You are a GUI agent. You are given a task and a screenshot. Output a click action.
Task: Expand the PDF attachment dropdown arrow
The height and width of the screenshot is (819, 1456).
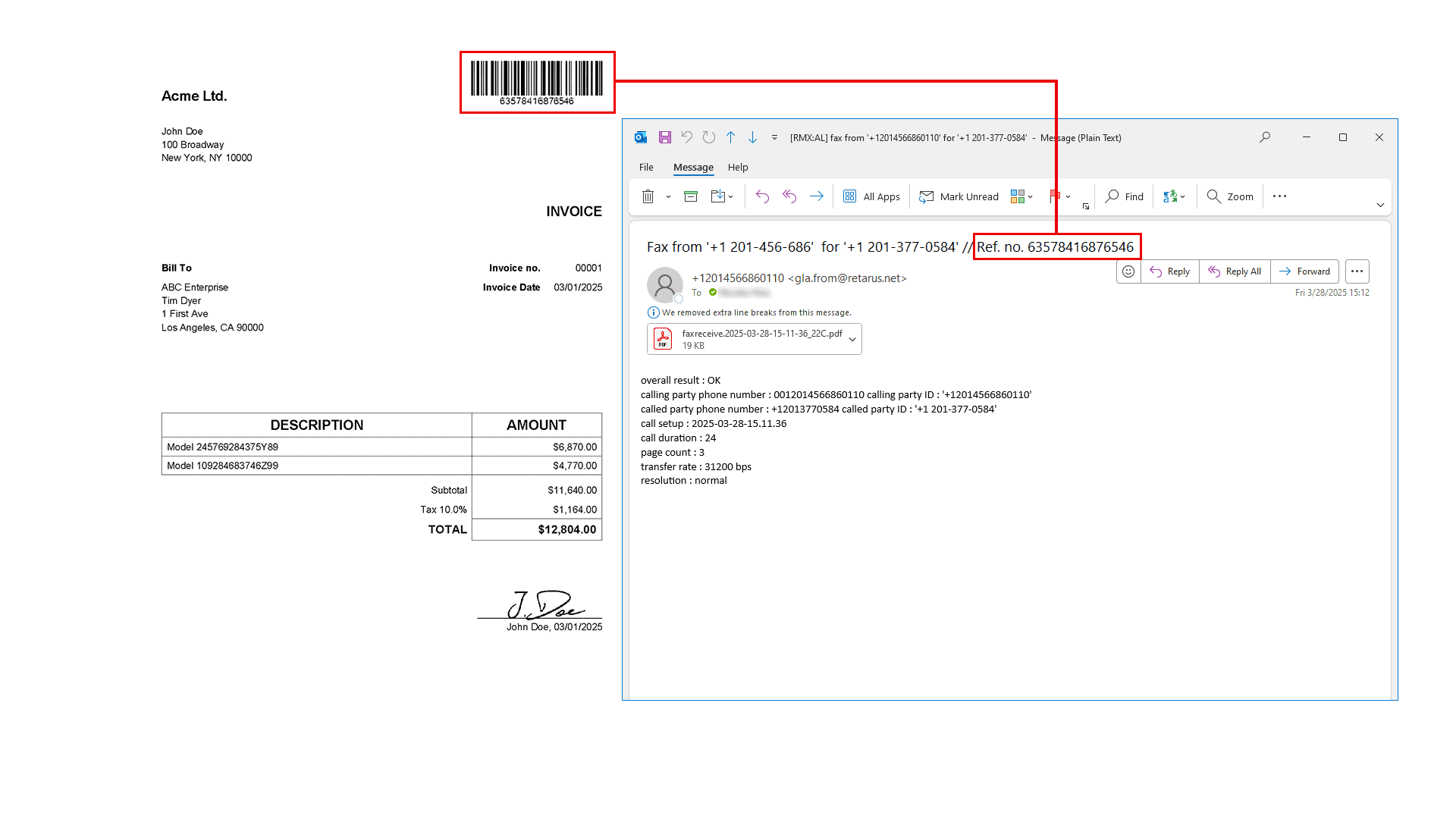(852, 339)
